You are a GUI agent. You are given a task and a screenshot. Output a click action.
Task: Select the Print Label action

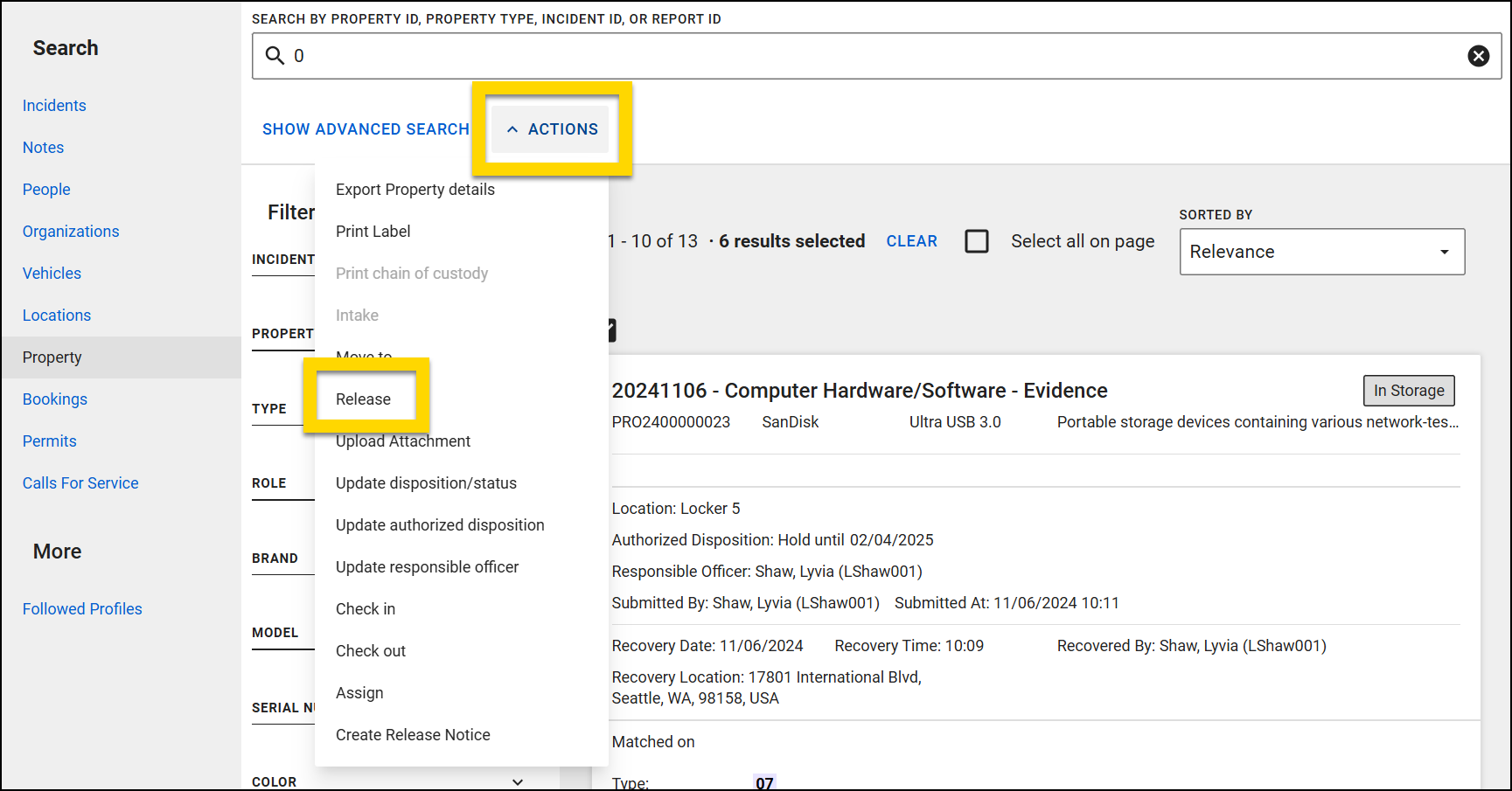click(x=373, y=231)
